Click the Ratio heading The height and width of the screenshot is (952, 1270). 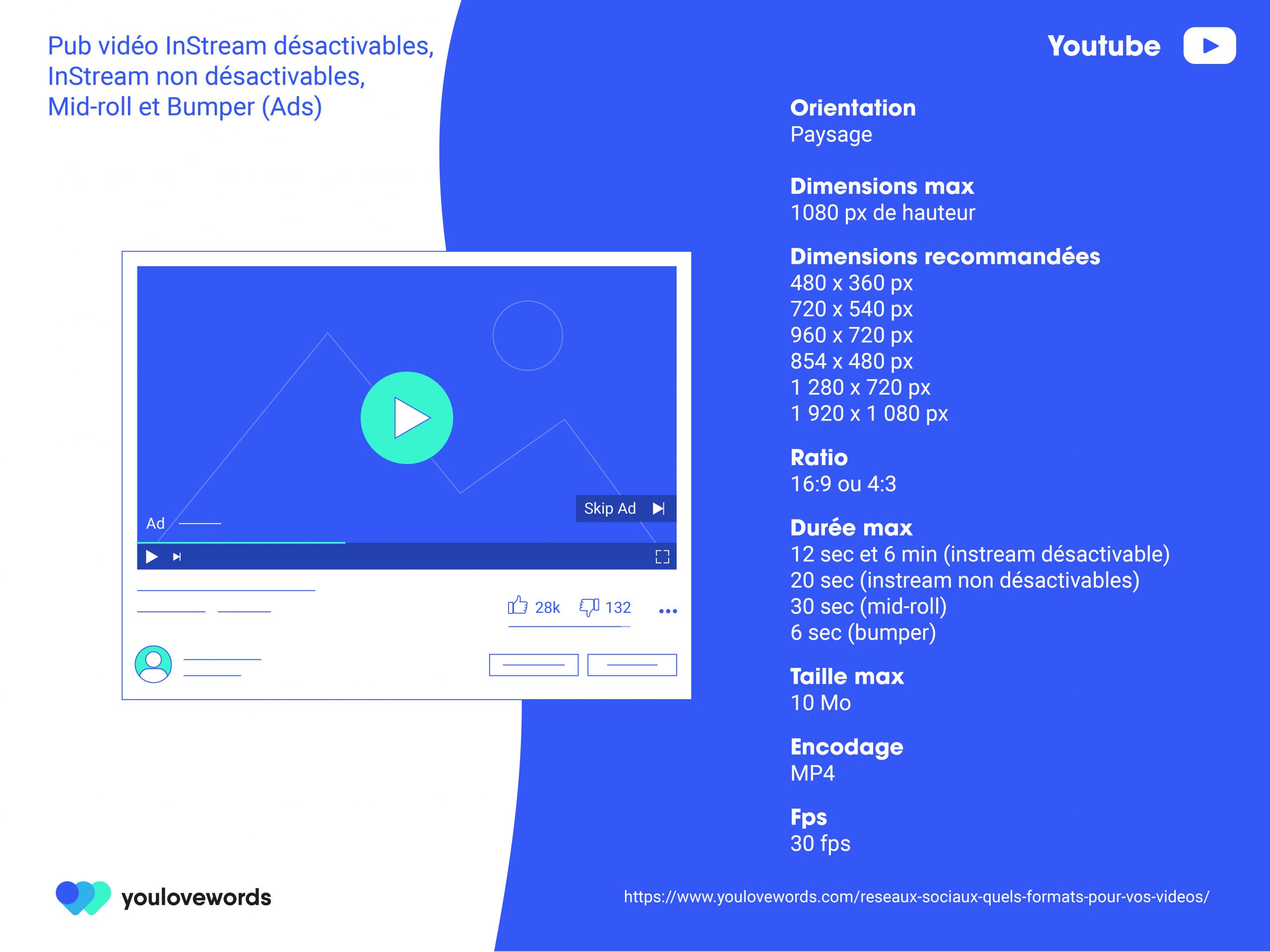819,457
